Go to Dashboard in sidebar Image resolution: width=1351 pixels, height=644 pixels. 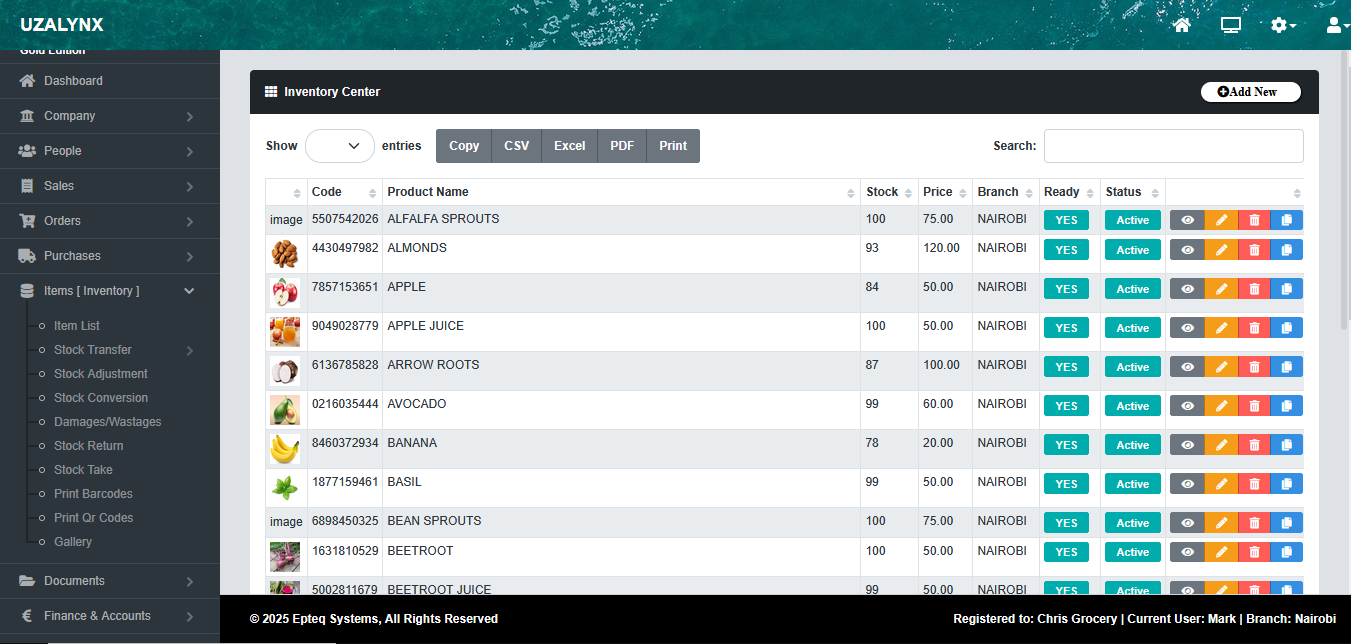(x=73, y=81)
